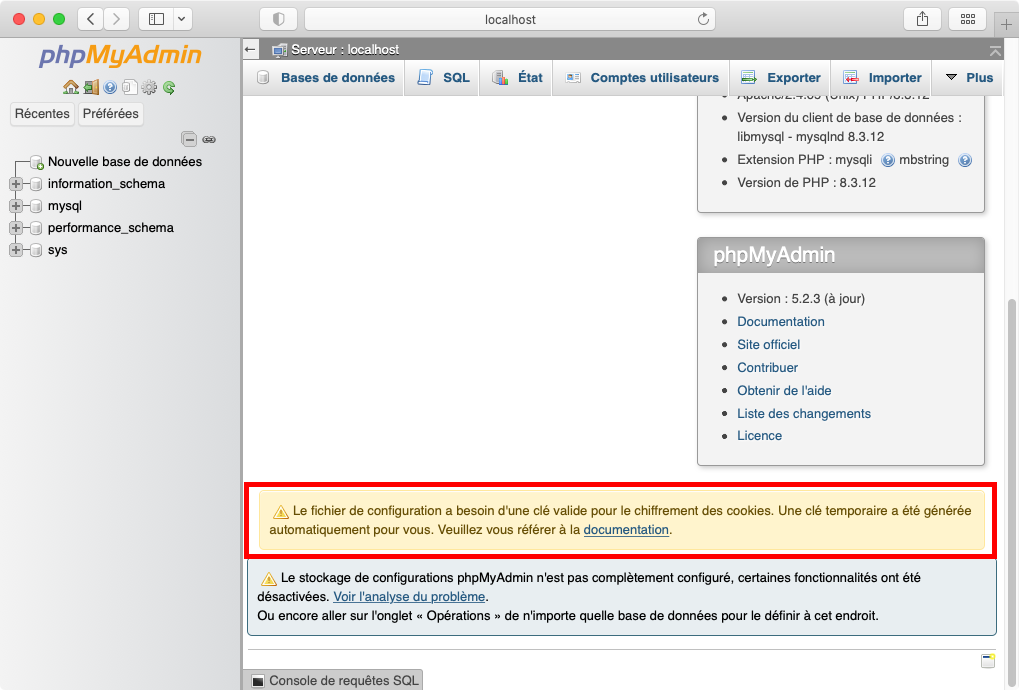Open the 'Voir l'analyse du problème' link
Image resolution: width=1019 pixels, height=690 pixels.
(409, 597)
